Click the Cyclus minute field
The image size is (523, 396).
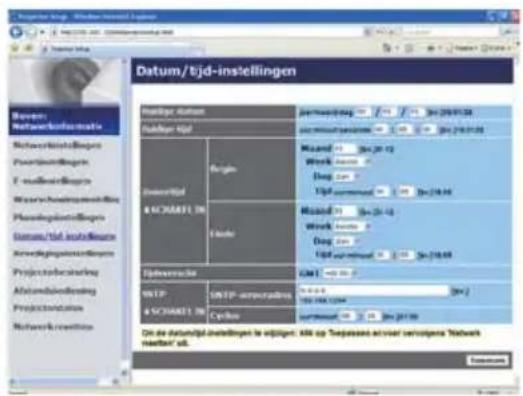pyautogui.click(x=372, y=316)
